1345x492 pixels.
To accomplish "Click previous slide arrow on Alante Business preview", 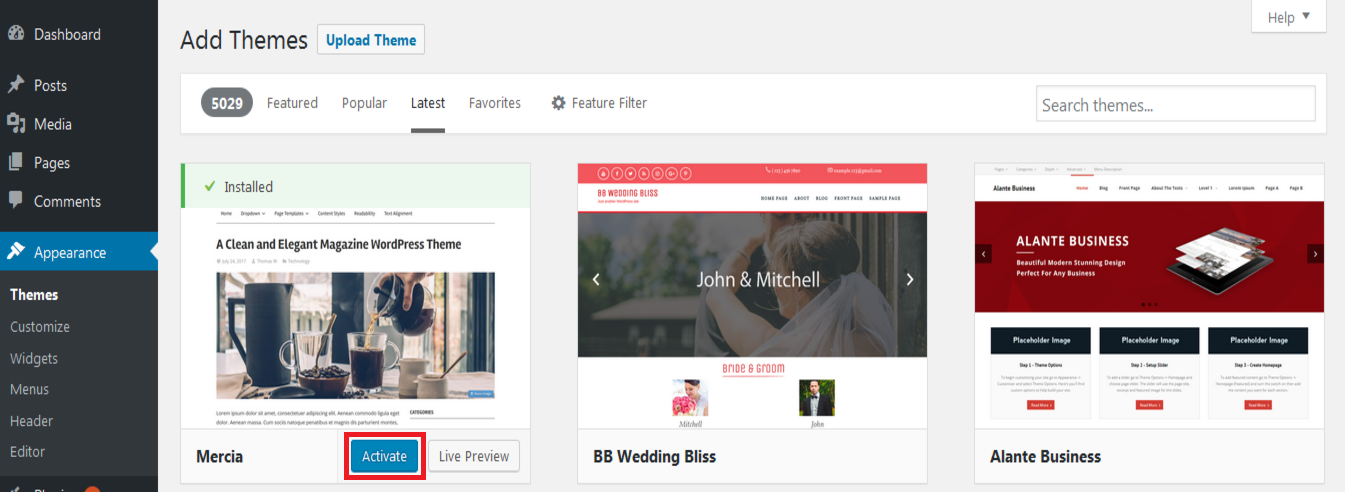I will click(984, 254).
